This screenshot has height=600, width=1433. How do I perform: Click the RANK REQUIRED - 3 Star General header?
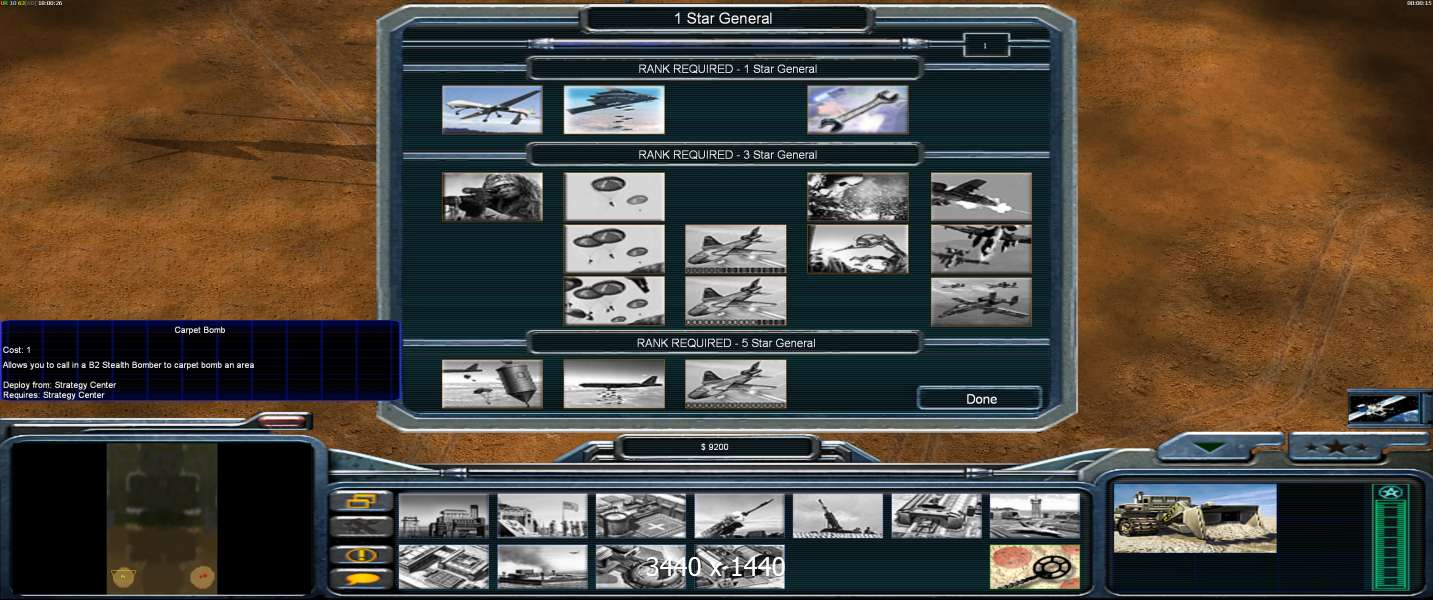727,155
